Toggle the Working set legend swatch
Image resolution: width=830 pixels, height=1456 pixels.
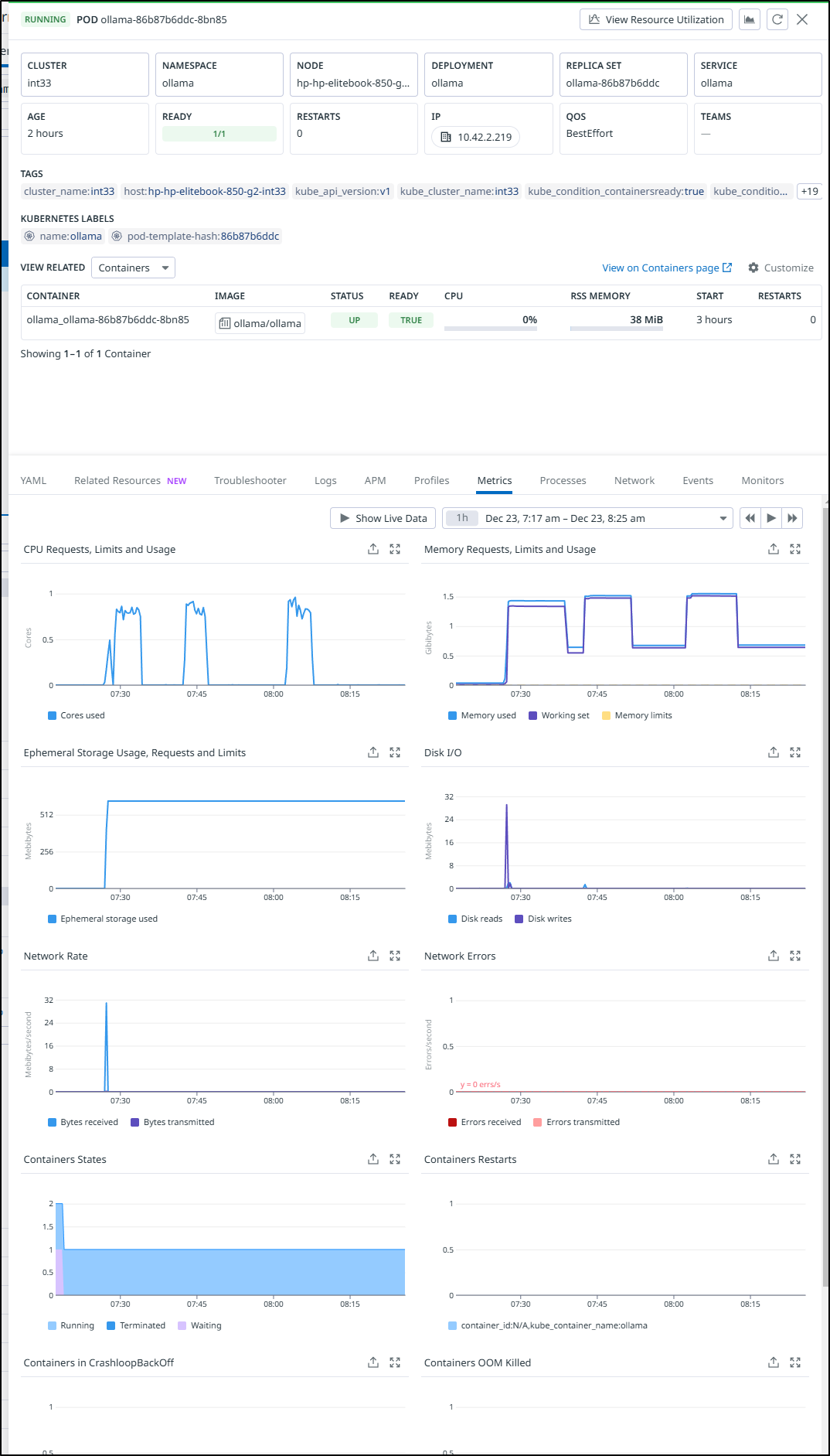533,715
